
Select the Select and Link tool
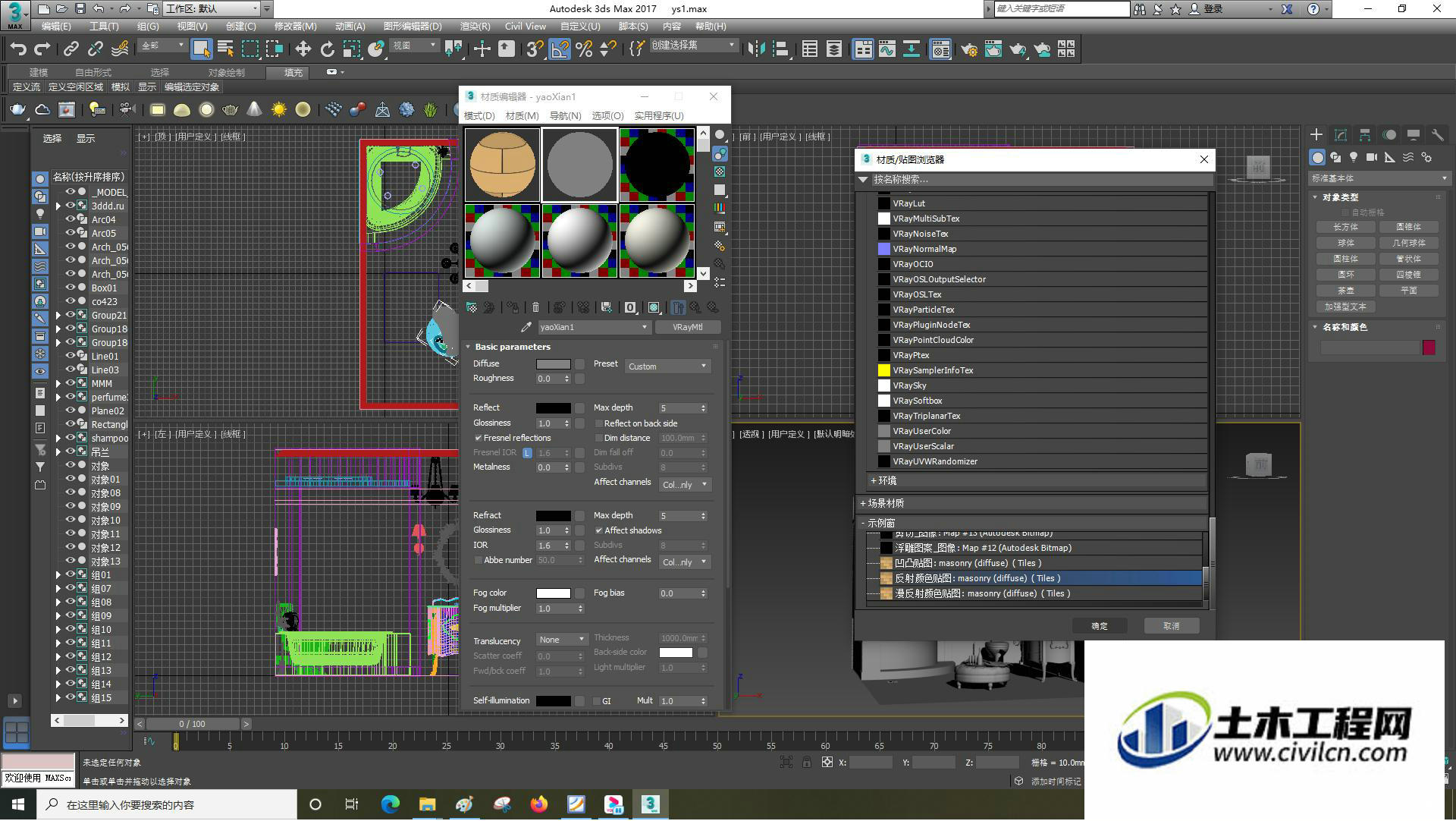tap(71, 49)
